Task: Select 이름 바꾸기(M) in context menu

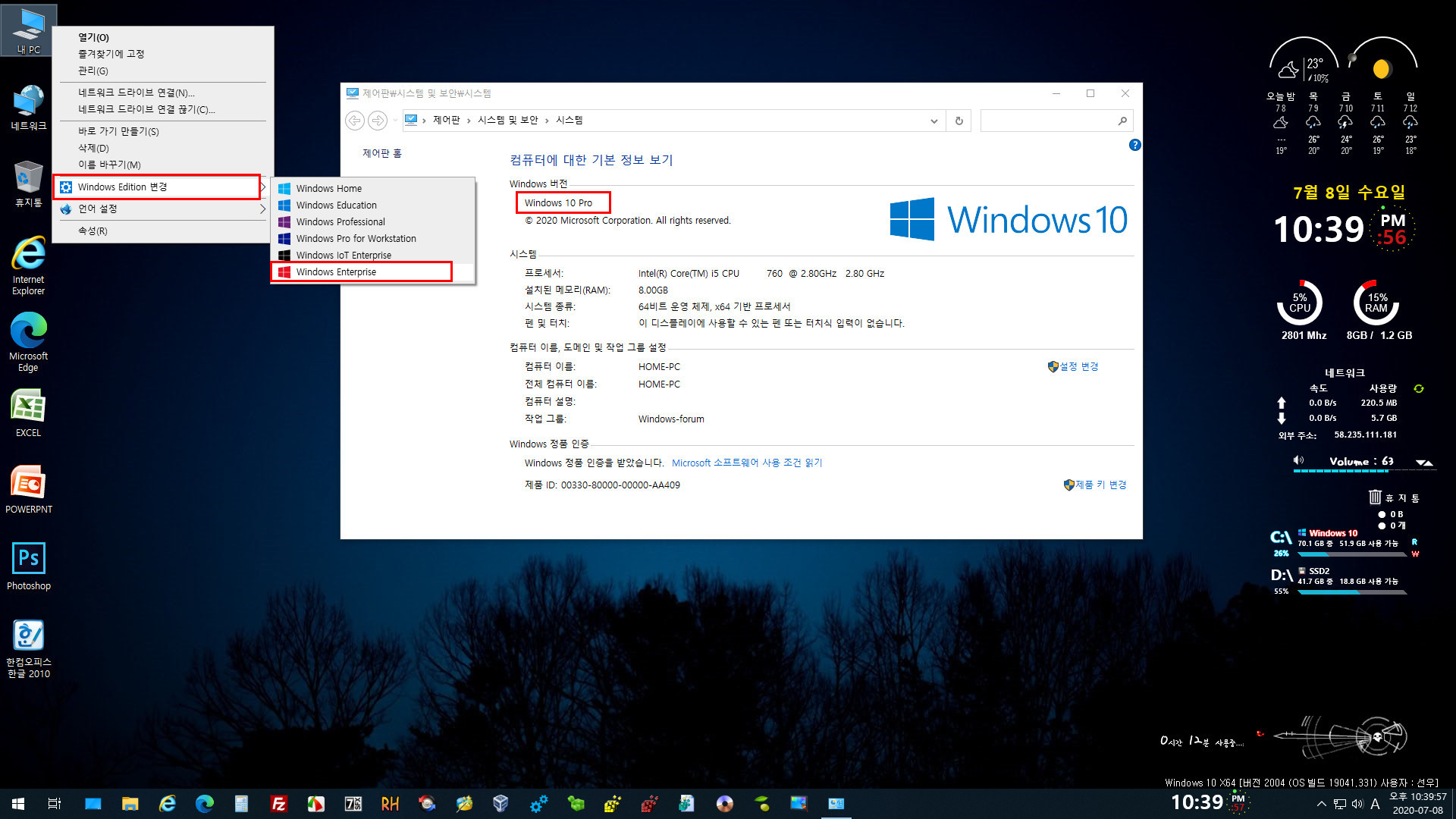Action: click(163, 165)
